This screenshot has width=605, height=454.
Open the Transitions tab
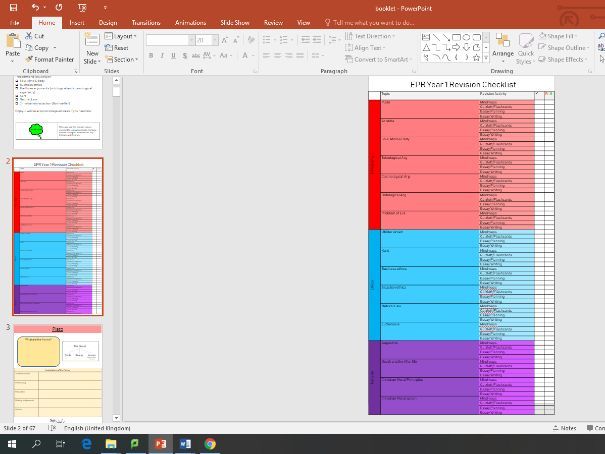click(x=146, y=23)
